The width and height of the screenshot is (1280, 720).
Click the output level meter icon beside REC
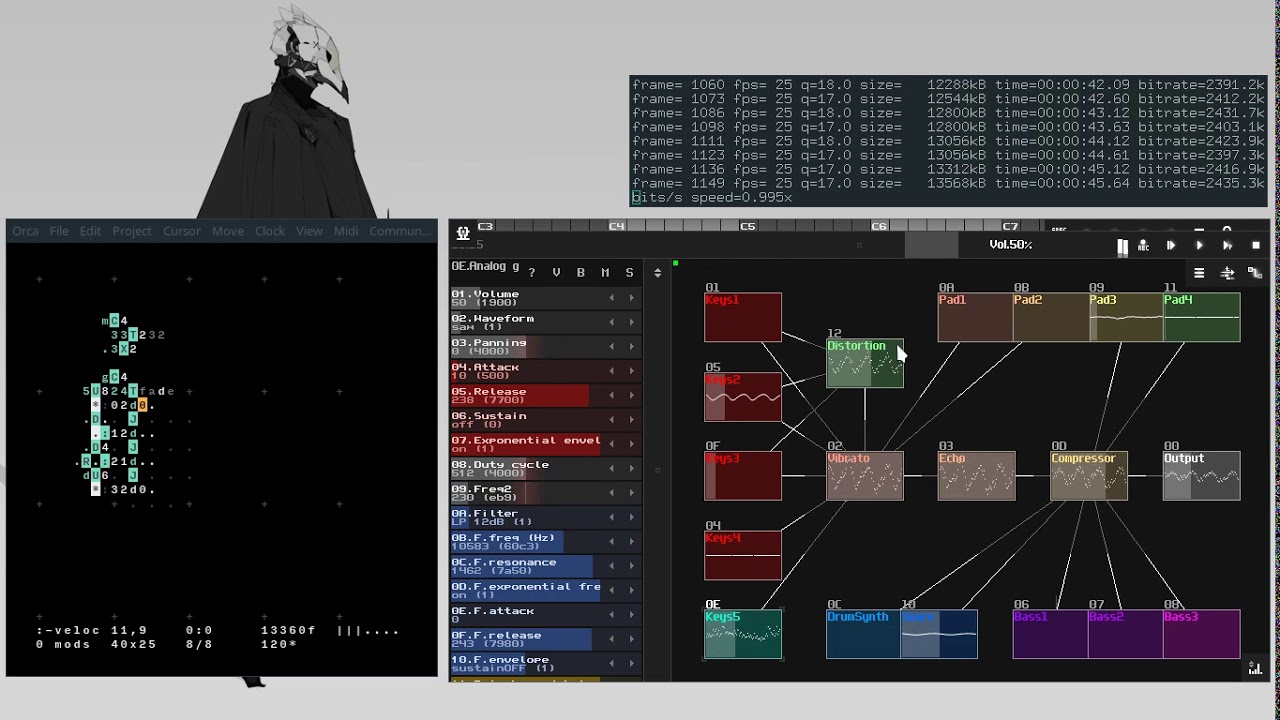pyautogui.click(x=1122, y=246)
